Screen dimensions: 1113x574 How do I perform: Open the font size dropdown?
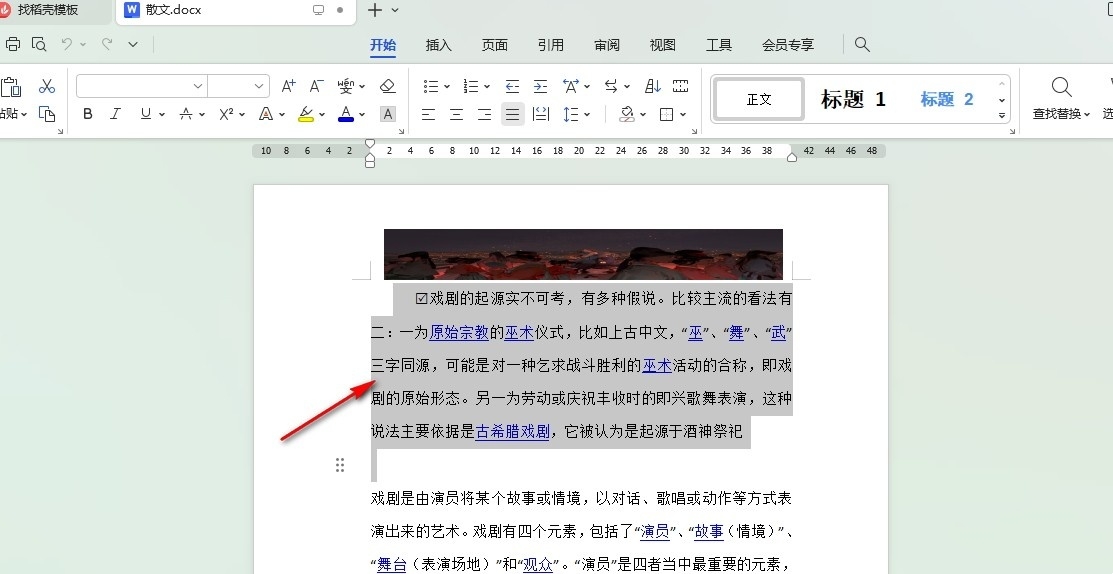pos(259,87)
